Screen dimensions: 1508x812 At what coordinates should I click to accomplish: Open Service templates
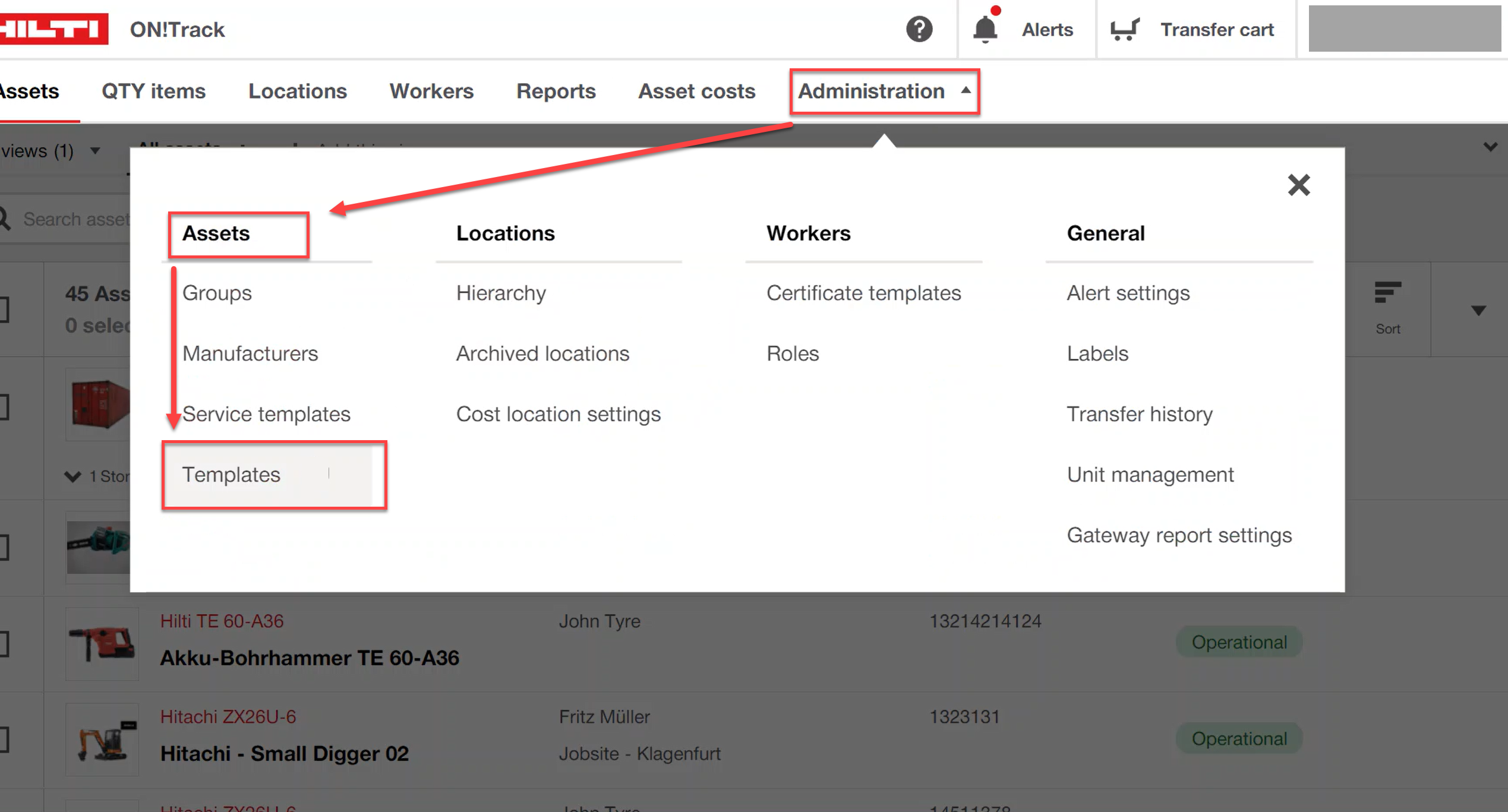click(x=266, y=414)
